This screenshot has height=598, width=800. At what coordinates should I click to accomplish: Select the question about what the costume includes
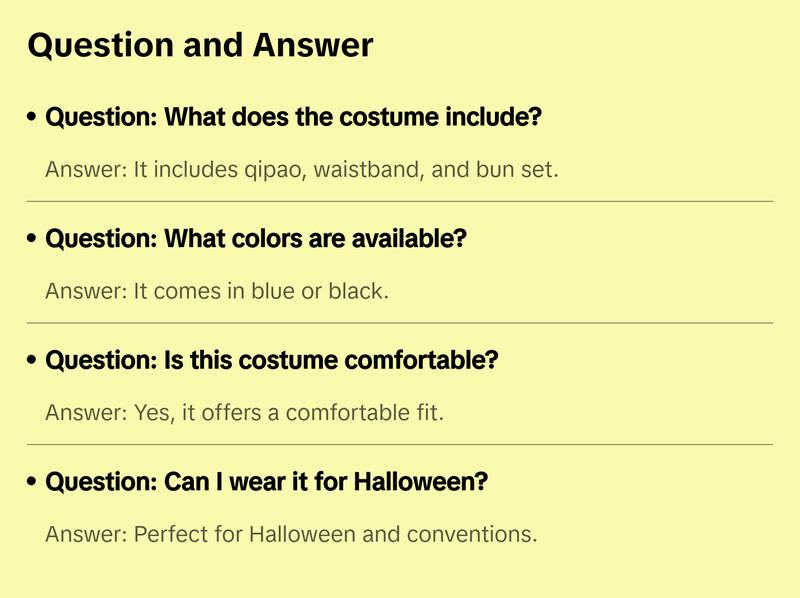click(x=293, y=118)
